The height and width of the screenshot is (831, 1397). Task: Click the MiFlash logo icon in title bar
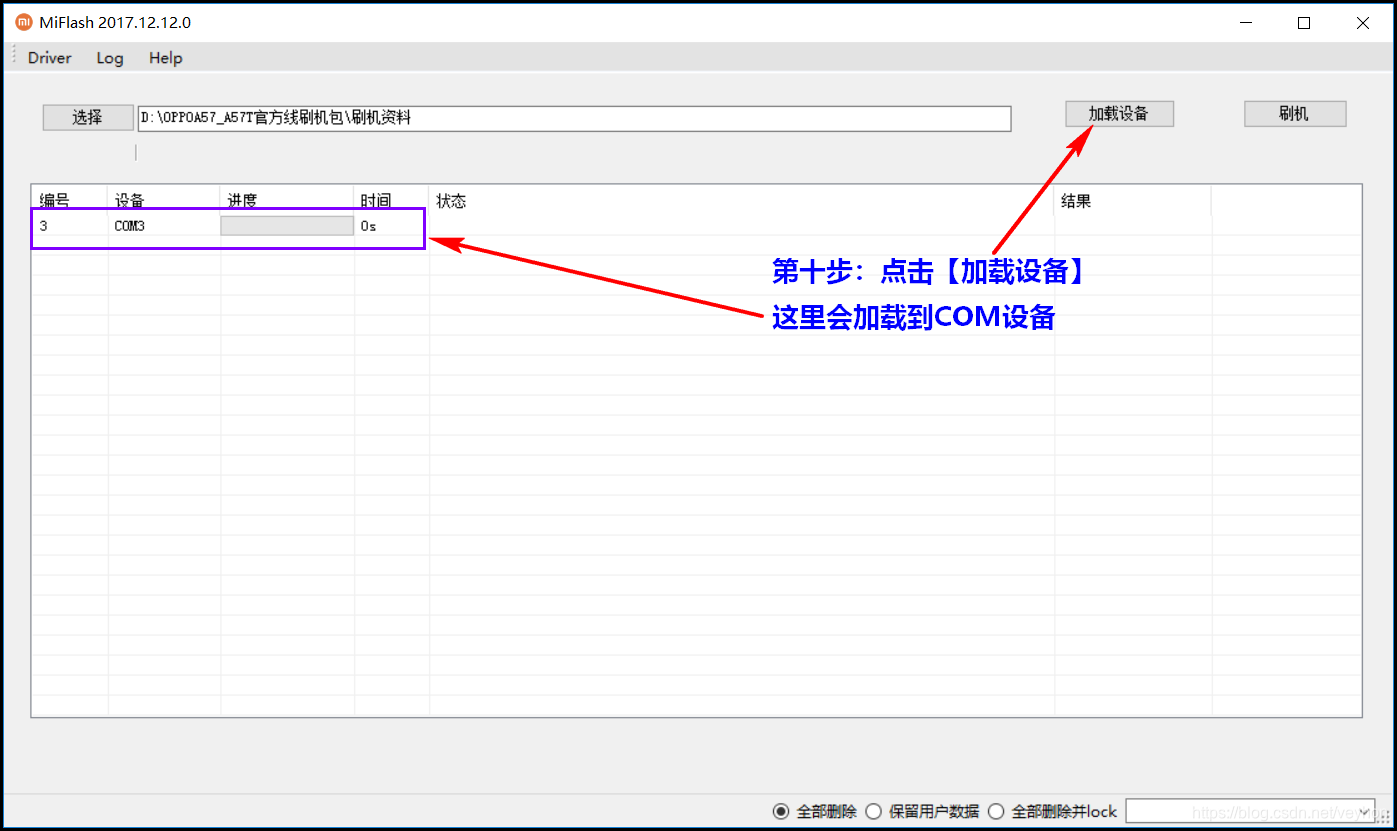pos(24,23)
